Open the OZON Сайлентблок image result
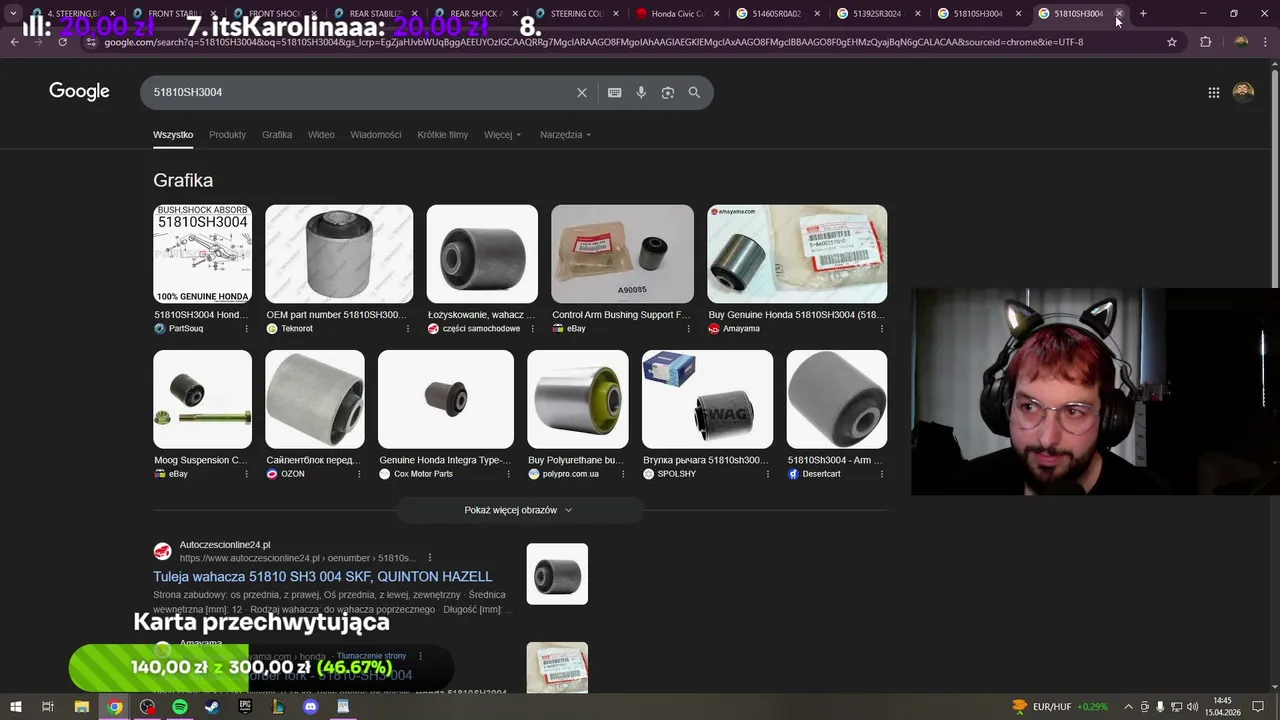 (315, 399)
